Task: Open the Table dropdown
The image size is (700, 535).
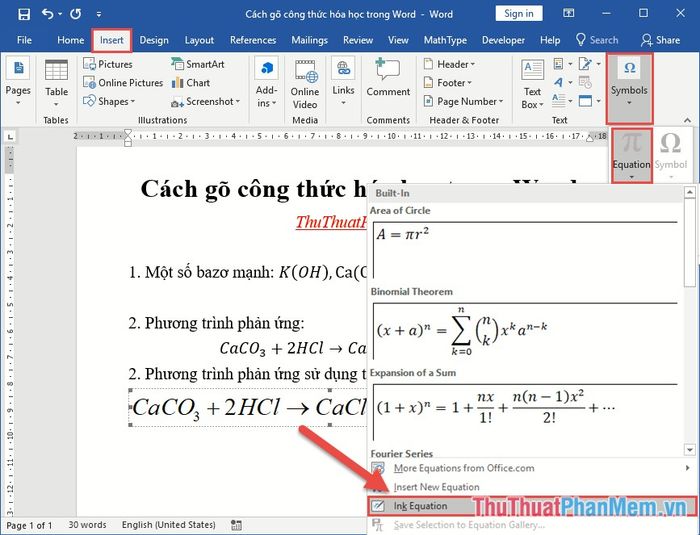Action: [56, 83]
